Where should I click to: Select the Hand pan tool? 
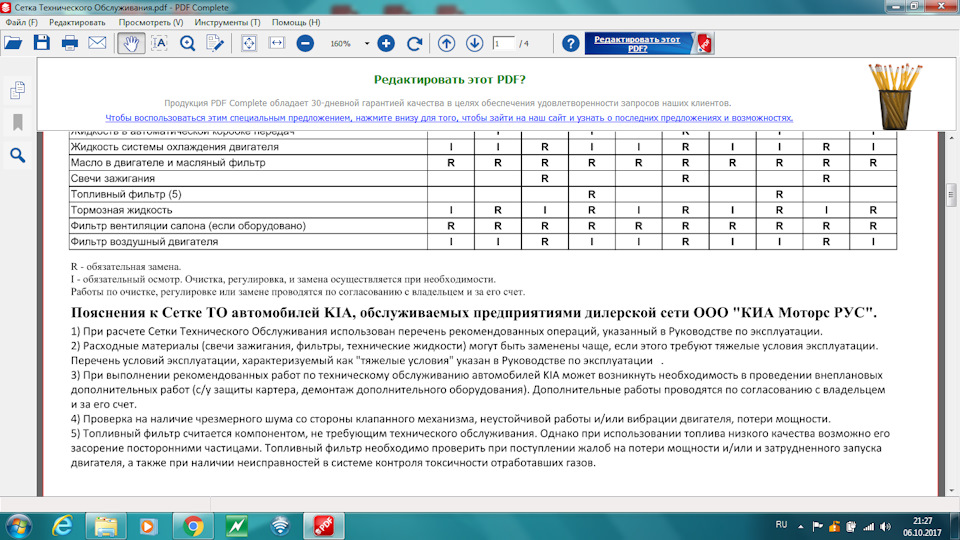(x=130, y=43)
